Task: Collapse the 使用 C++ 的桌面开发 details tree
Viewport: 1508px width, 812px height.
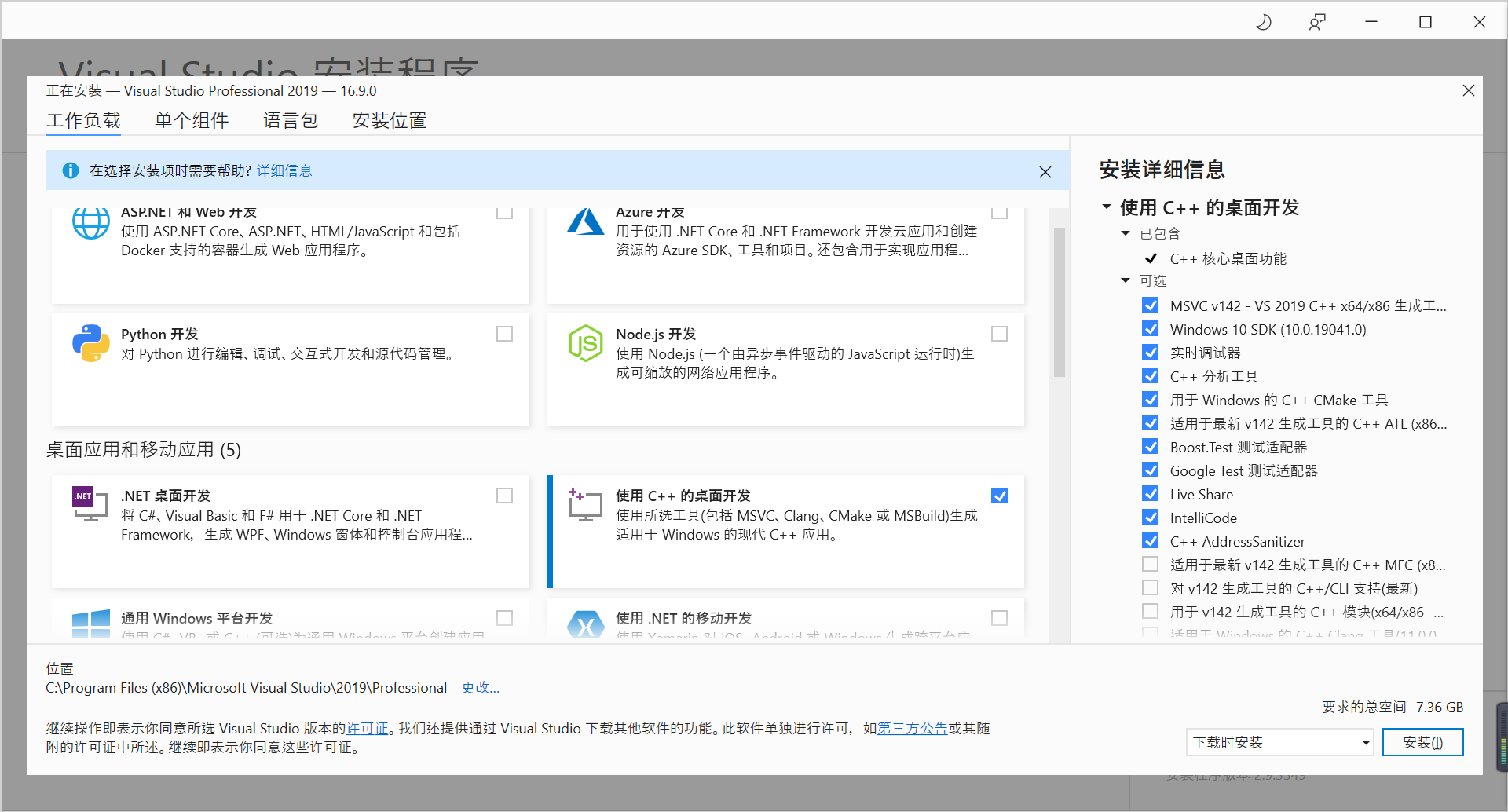Action: tap(1107, 207)
